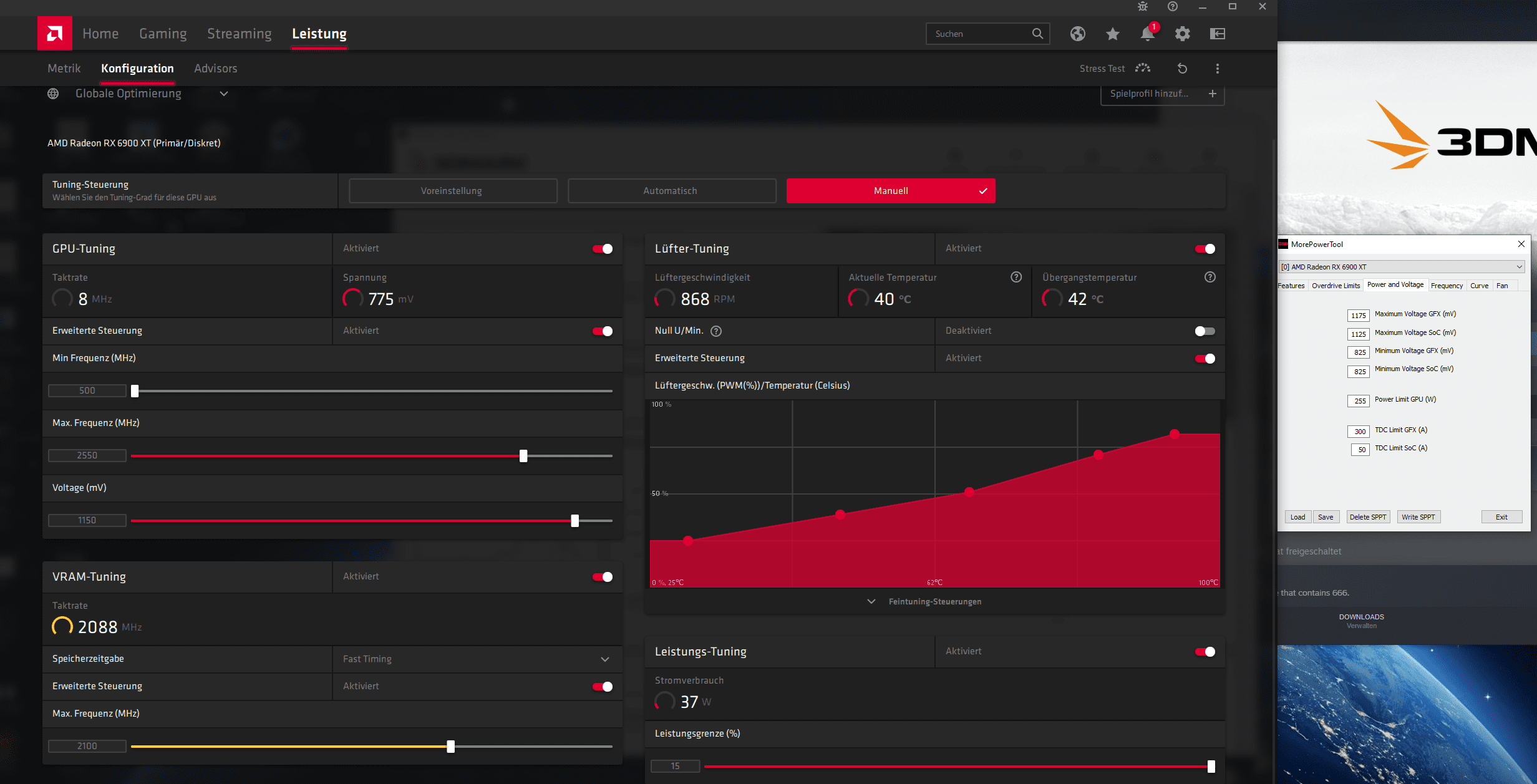This screenshot has height=784, width=1537.
Task: Click Delete SPPT button
Action: point(1368,517)
